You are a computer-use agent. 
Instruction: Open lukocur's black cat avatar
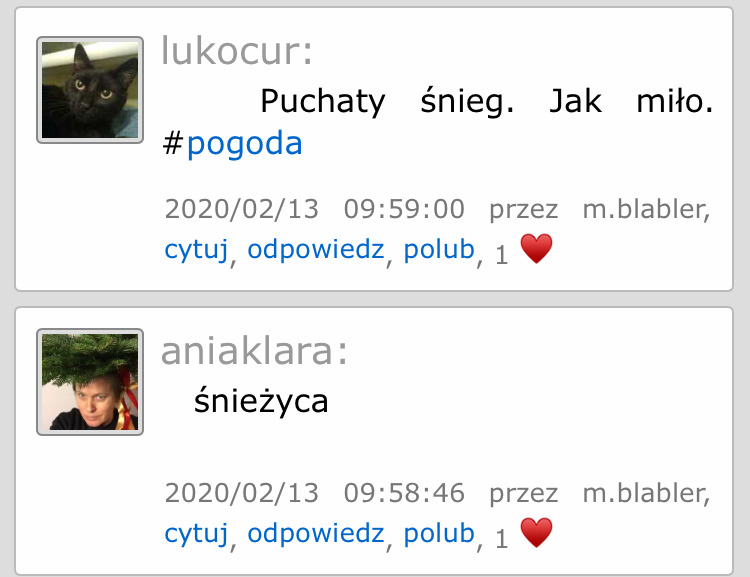pyautogui.click(x=90, y=90)
